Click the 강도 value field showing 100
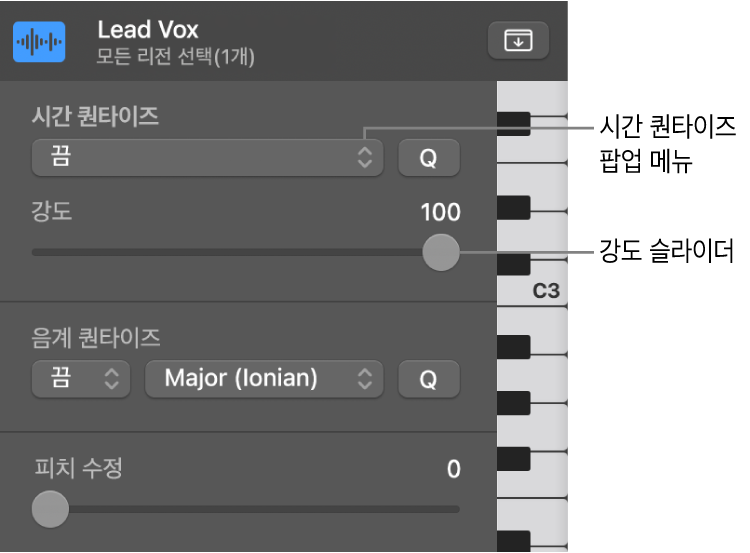750x553 pixels. click(440, 212)
